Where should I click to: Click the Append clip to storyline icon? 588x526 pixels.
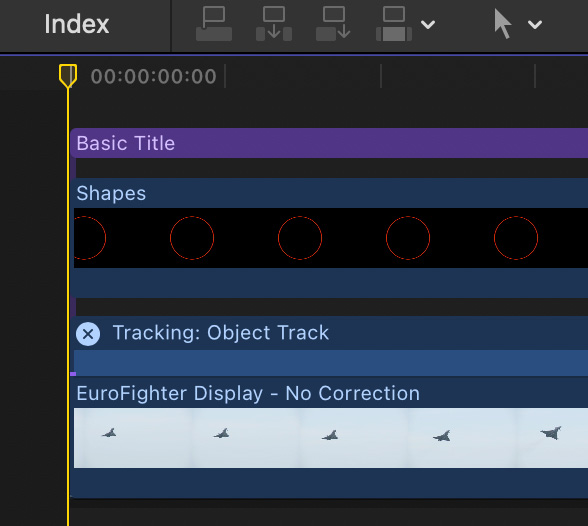pos(333,24)
